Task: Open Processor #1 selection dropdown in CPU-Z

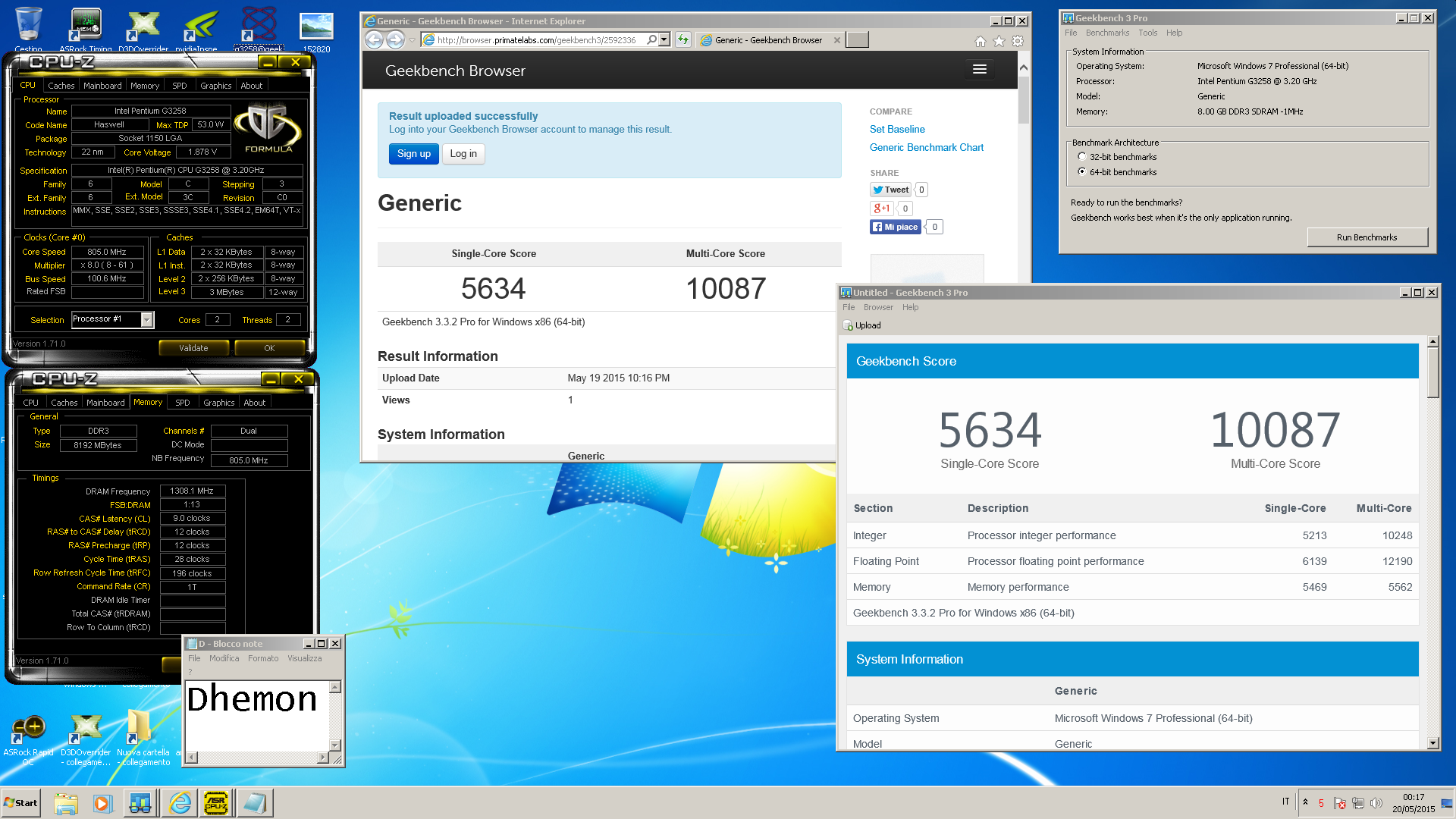Action: coord(147,320)
